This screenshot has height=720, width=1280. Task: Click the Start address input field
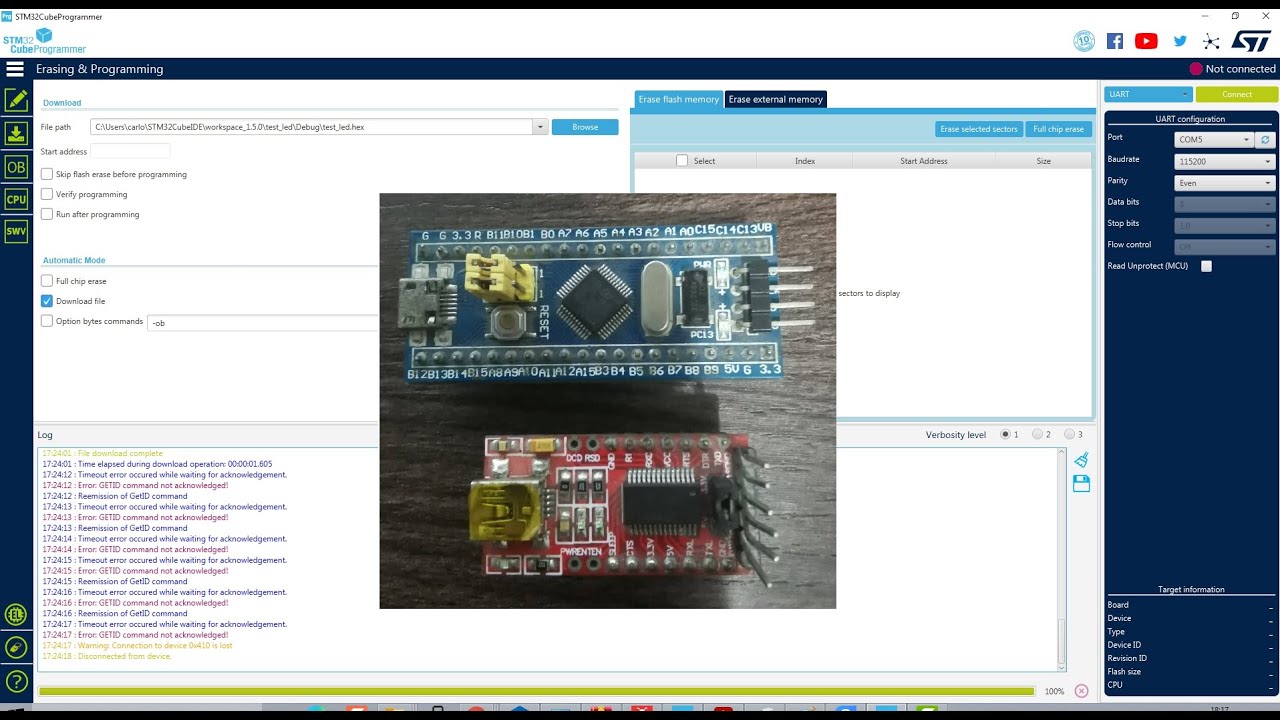click(130, 151)
